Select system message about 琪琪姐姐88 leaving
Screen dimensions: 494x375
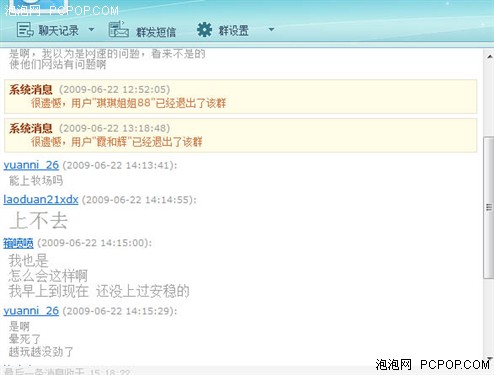coord(240,96)
